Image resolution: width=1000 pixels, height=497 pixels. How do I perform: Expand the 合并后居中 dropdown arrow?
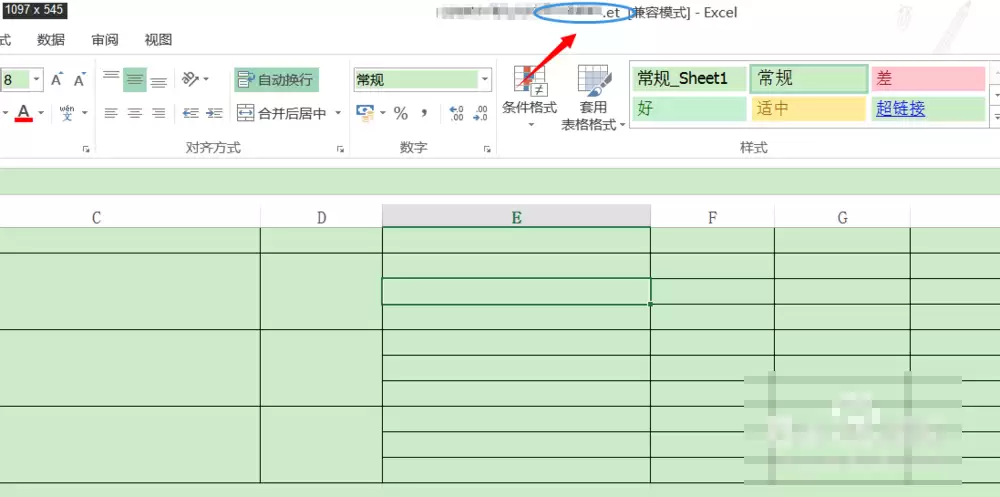[338, 113]
